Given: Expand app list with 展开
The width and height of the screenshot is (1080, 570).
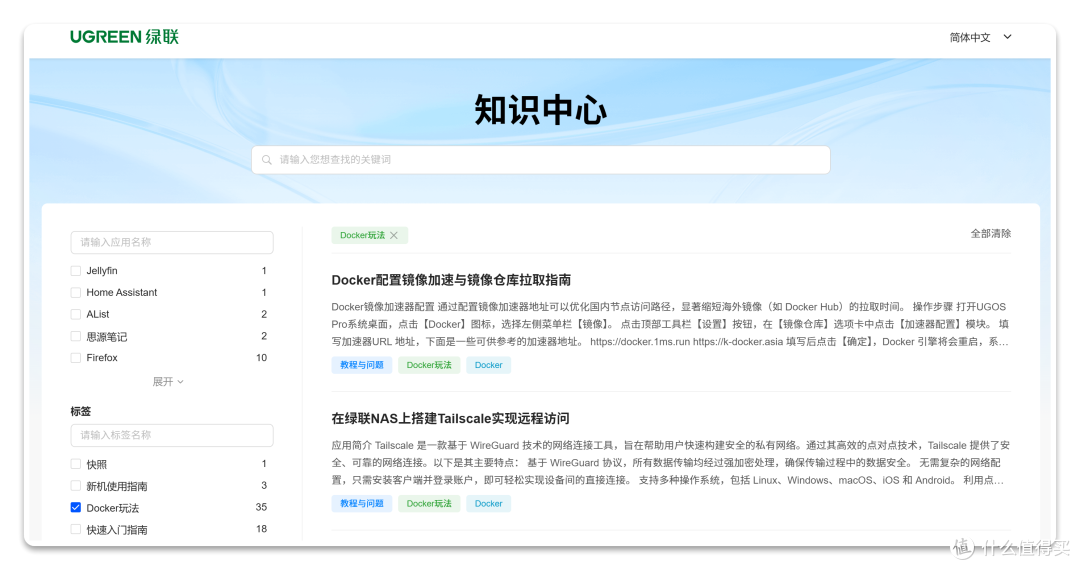Looking at the screenshot, I should [x=167, y=381].
